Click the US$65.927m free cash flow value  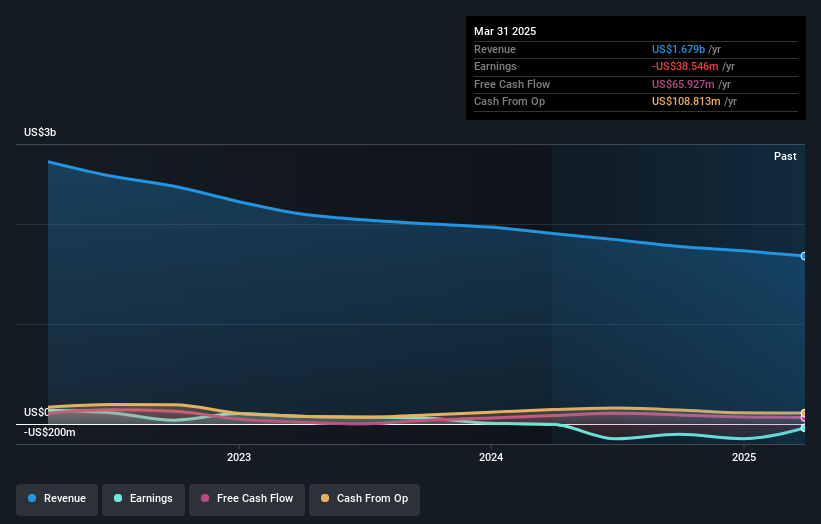(683, 84)
